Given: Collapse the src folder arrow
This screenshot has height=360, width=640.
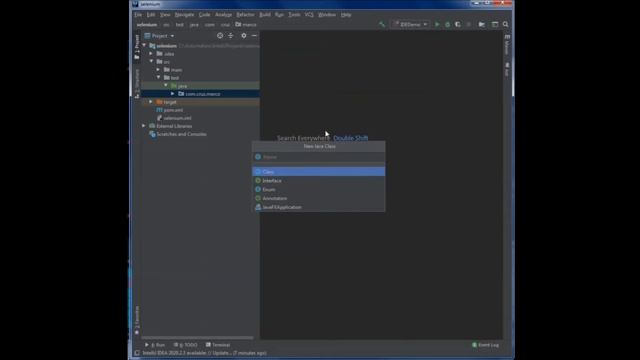Looking at the screenshot, I should pos(151,62).
